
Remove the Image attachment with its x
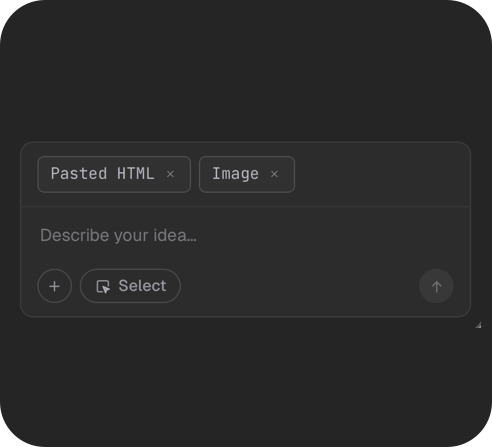click(274, 174)
